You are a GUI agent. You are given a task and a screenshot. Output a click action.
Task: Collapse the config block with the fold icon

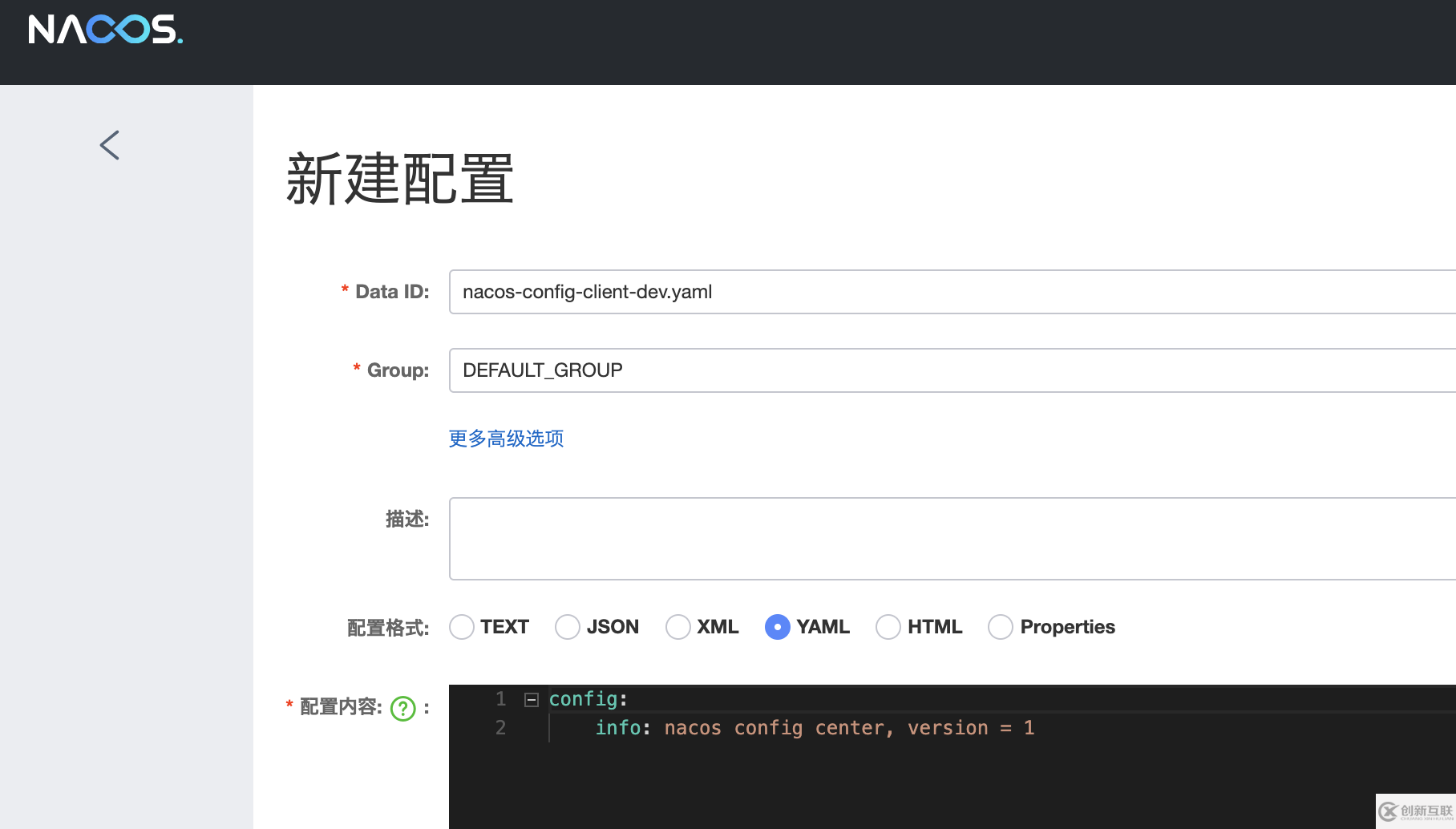tap(530, 699)
